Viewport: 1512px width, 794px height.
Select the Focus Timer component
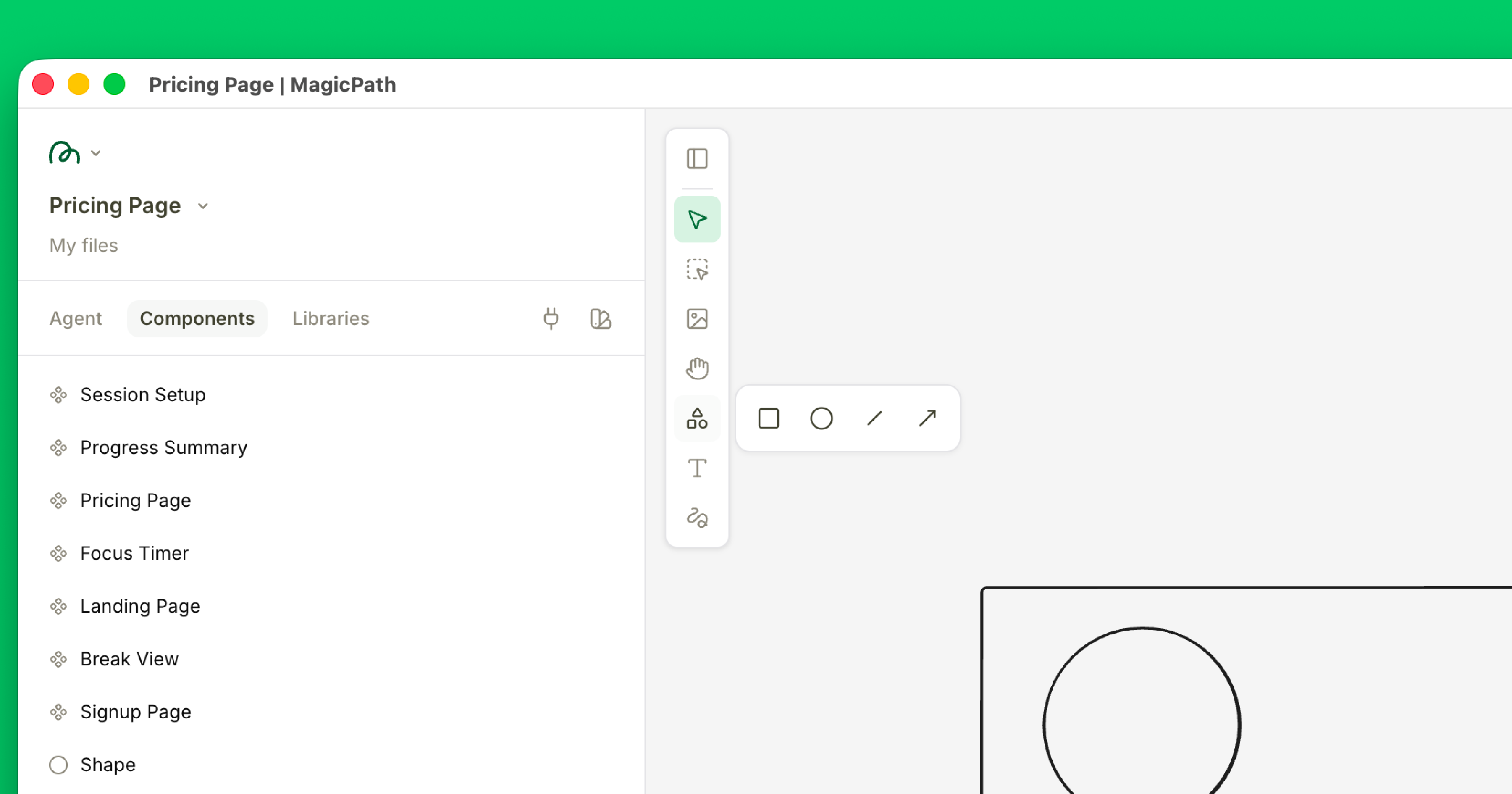coord(332,553)
